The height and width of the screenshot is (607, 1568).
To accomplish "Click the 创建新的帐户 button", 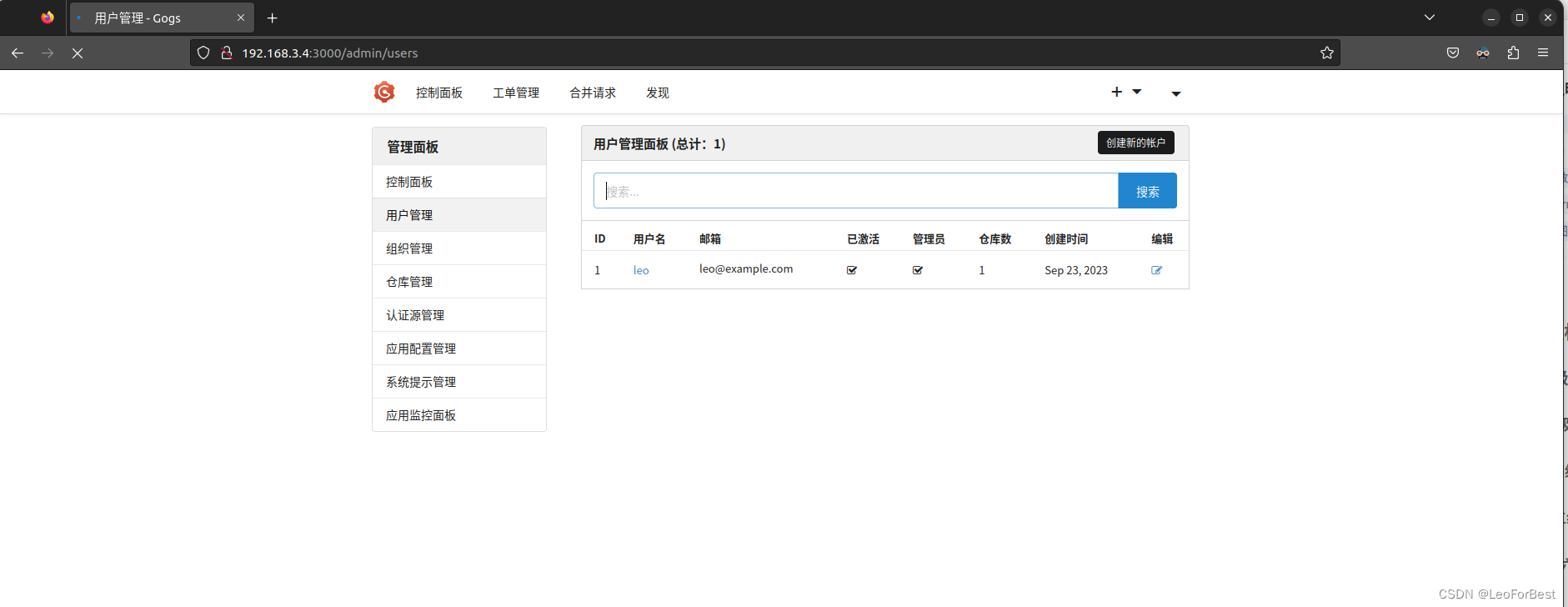I will coord(1135,143).
